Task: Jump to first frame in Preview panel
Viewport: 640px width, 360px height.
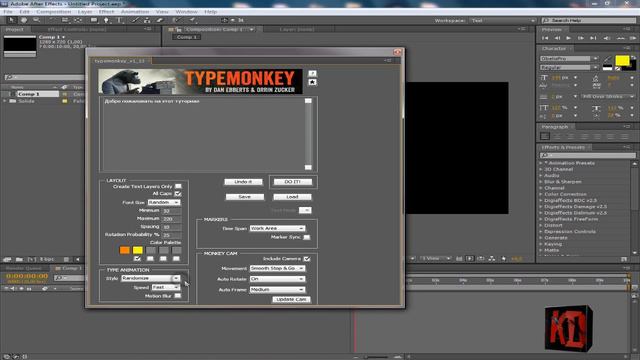Action: [x=545, y=38]
